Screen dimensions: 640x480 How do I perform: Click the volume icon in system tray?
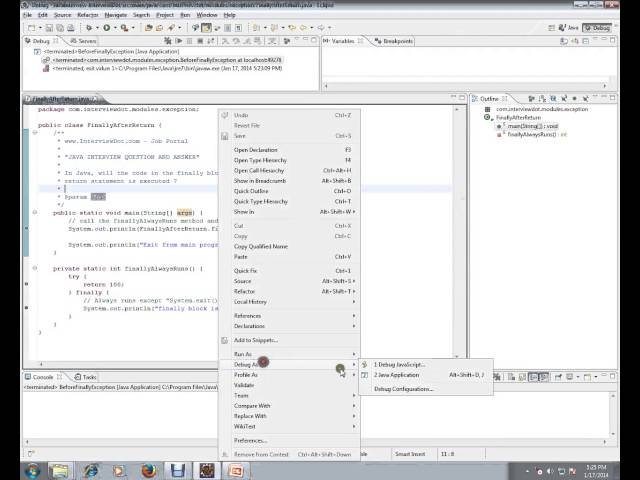click(x=550, y=471)
